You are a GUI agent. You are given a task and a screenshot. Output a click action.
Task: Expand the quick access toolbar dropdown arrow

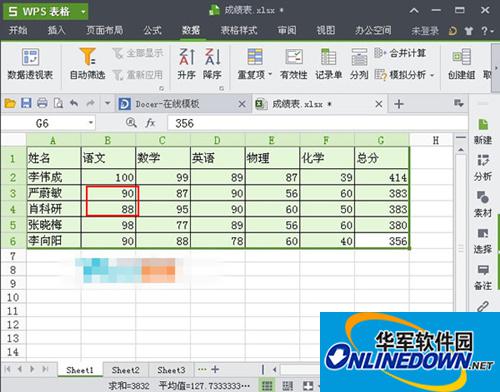point(107,103)
